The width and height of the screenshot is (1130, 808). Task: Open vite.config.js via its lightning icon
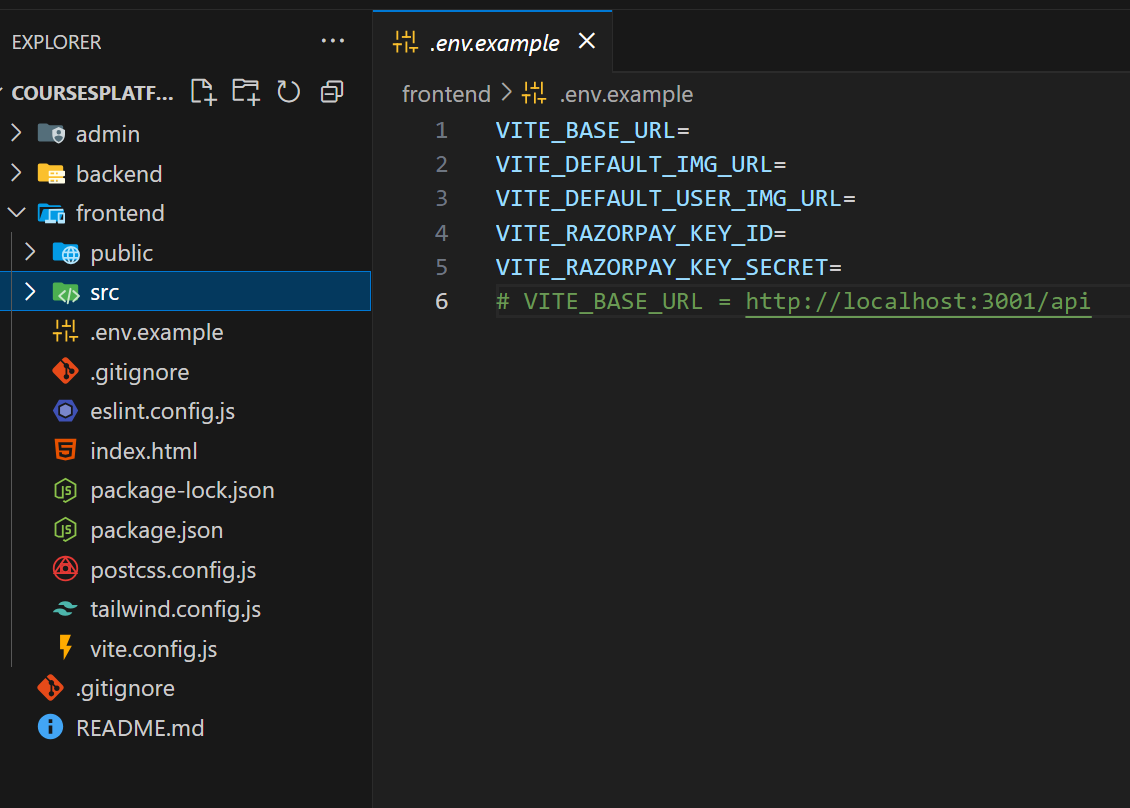point(66,648)
